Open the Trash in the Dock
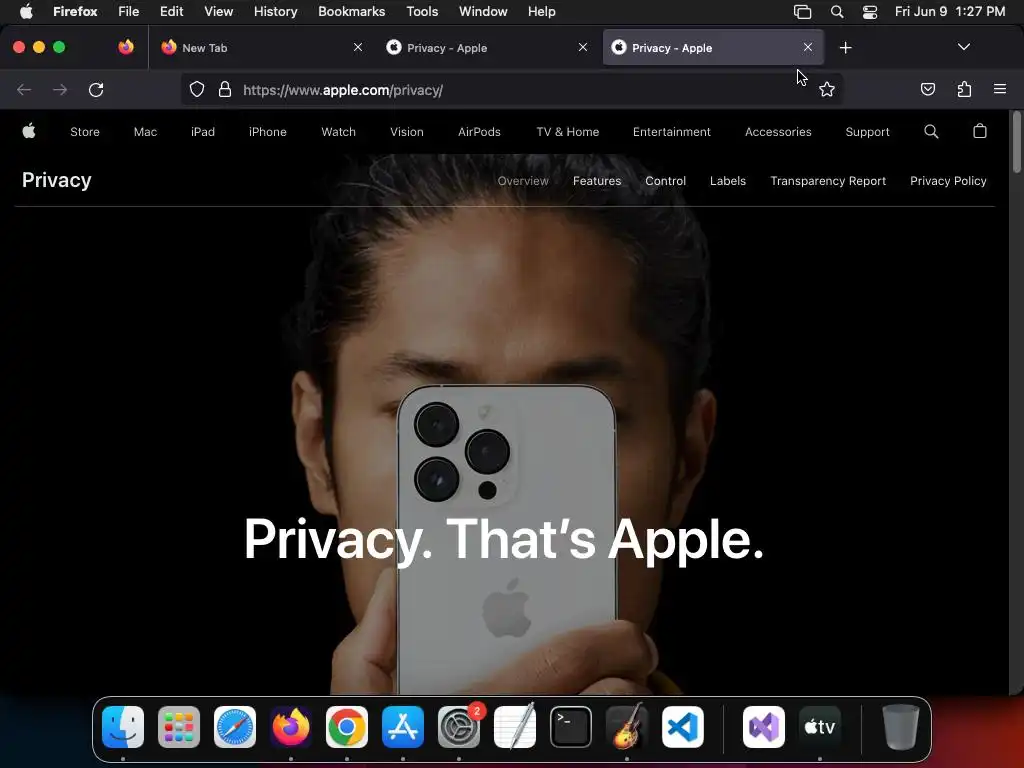The image size is (1024, 768). [x=901, y=727]
